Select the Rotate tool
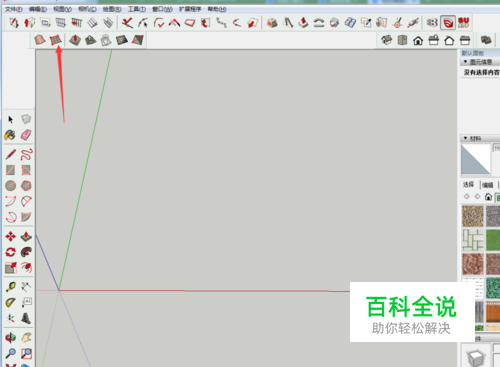The height and width of the screenshot is (367, 500). 10,252
